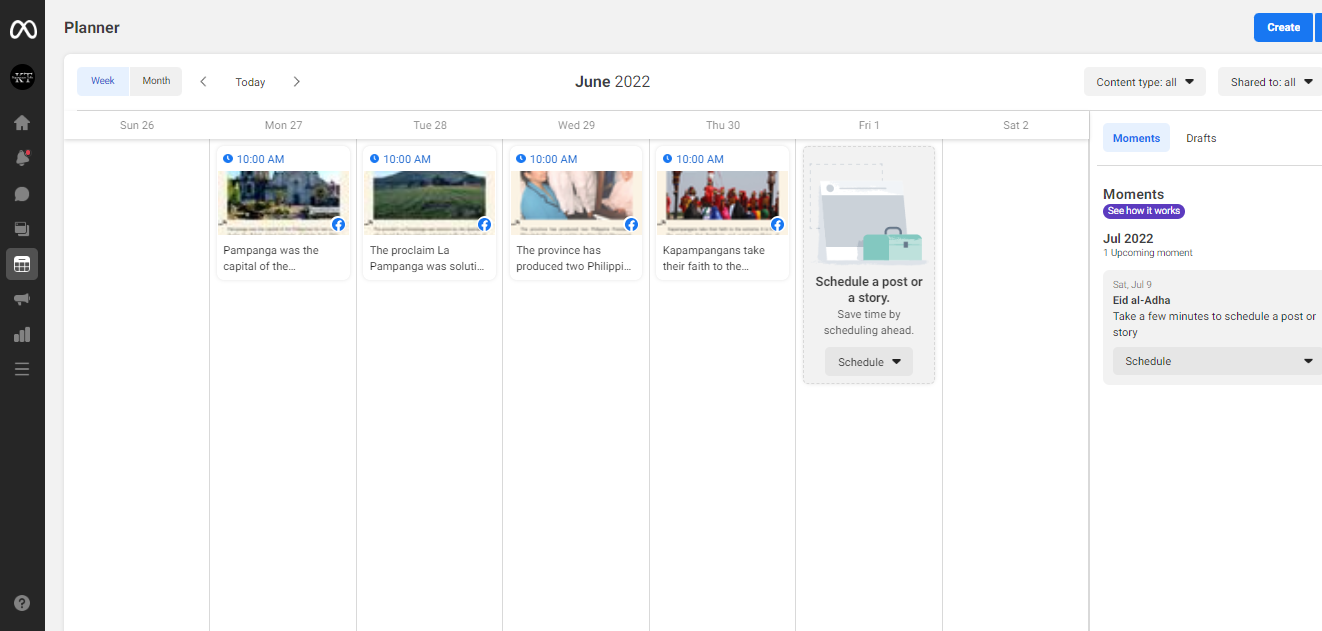Open Inbox chat bubble icon

(22, 194)
